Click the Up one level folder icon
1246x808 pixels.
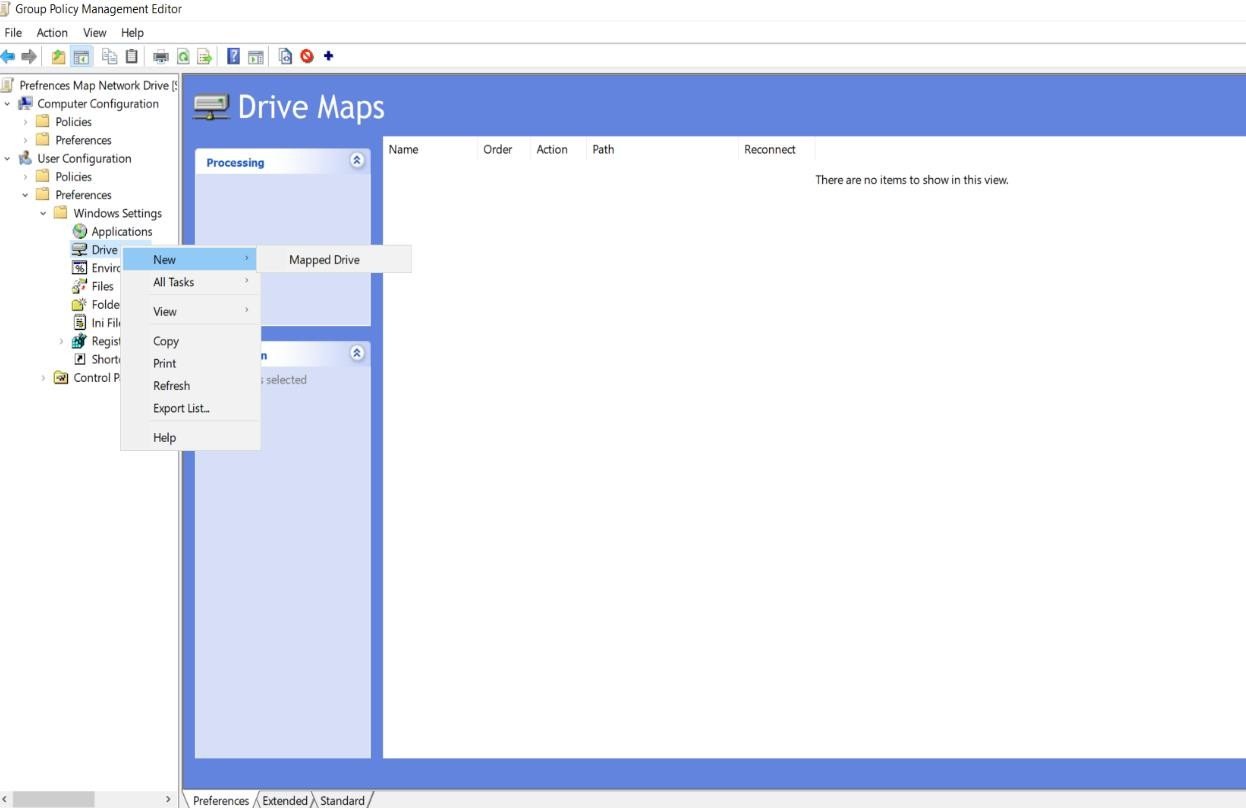click(x=59, y=56)
